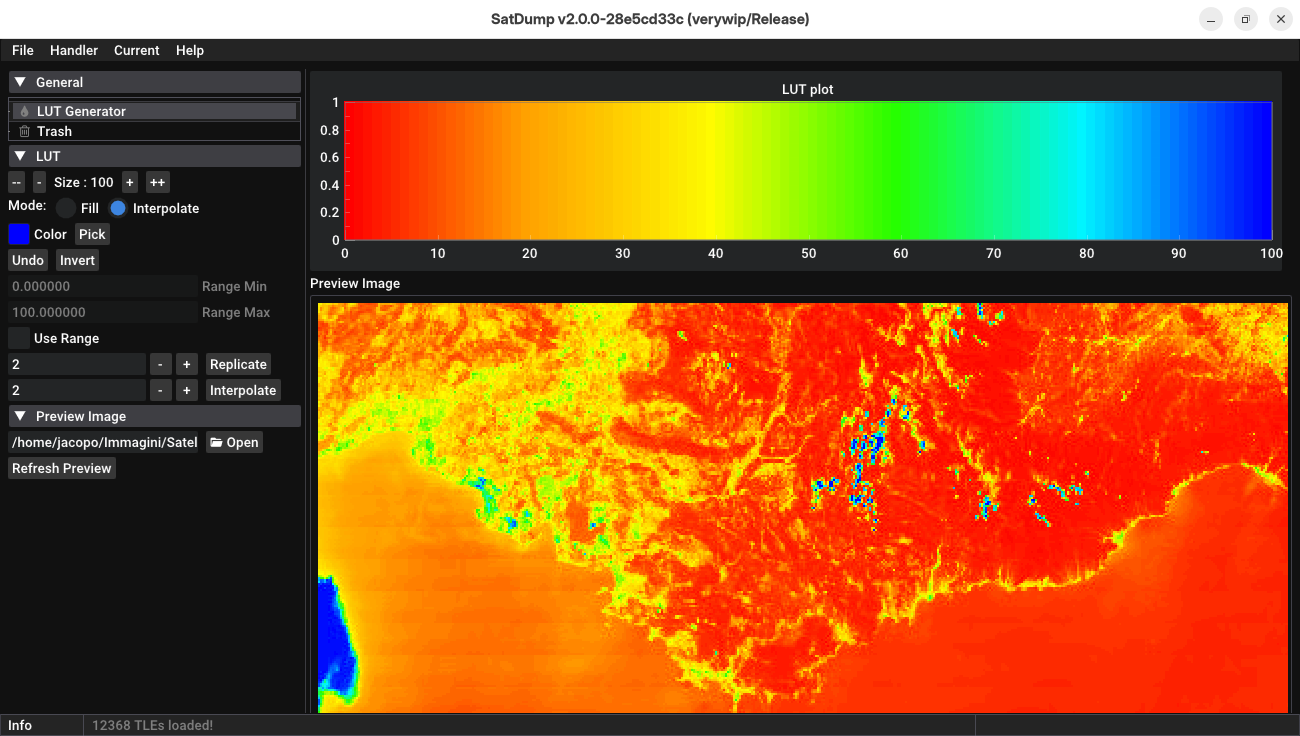Decrease LUT size with double-minus button
1300x736 pixels.
(x=17, y=182)
